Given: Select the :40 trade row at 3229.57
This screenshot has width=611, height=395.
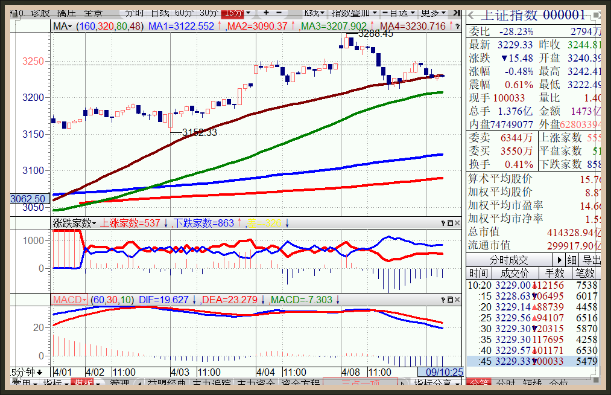Looking at the screenshot, I should click(534, 351).
